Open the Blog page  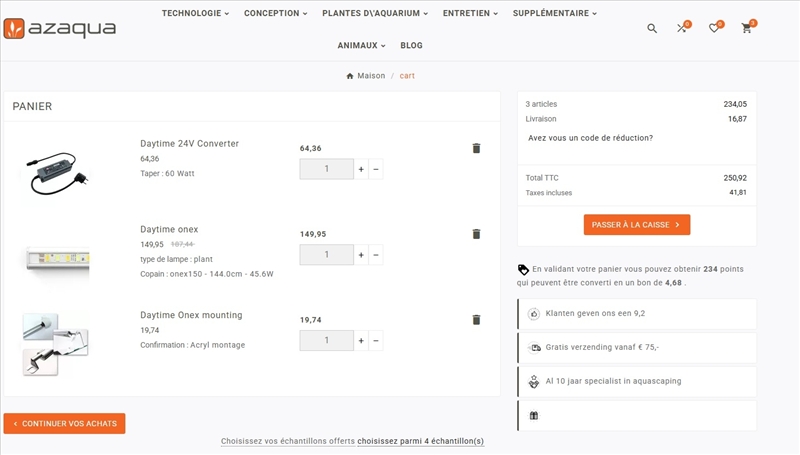tap(411, 45)
